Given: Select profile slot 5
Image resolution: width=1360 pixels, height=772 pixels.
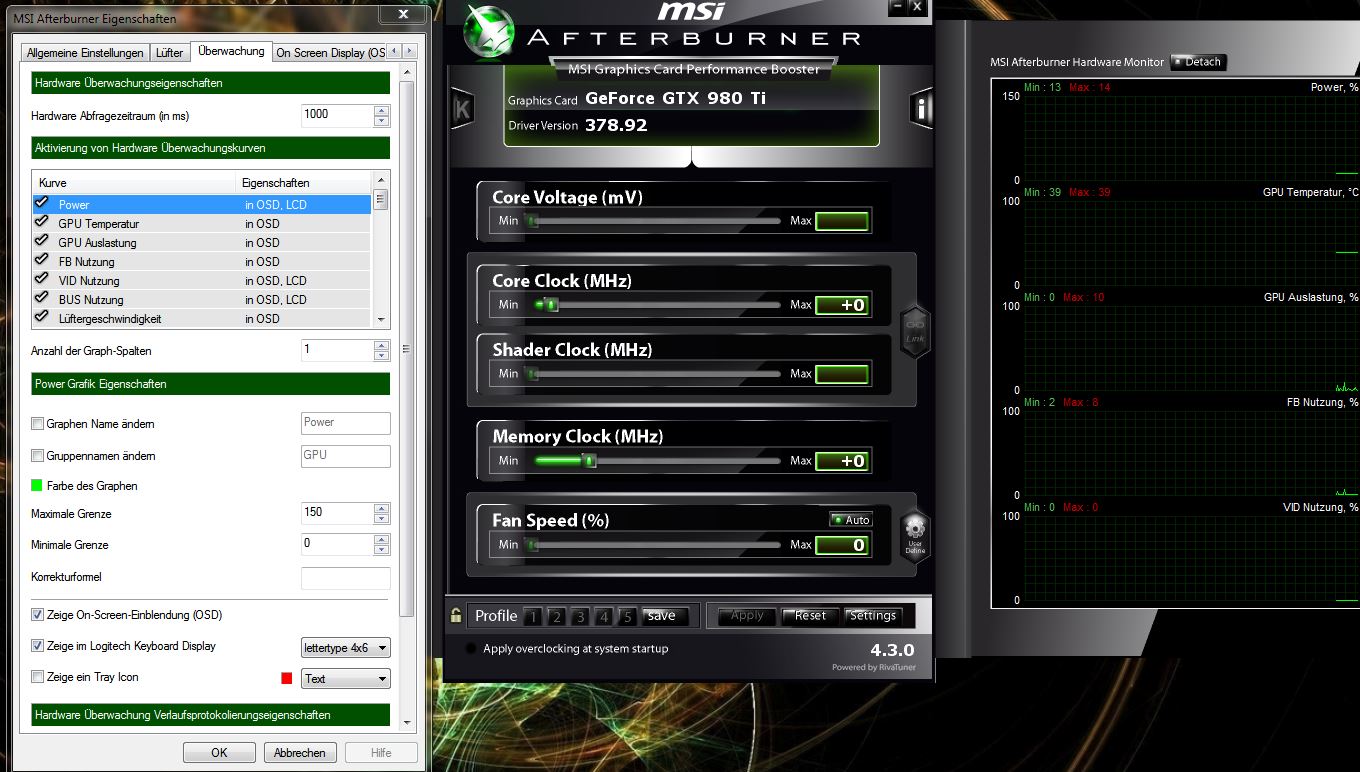Looking at the screenshot, I should tap(628, 616).
